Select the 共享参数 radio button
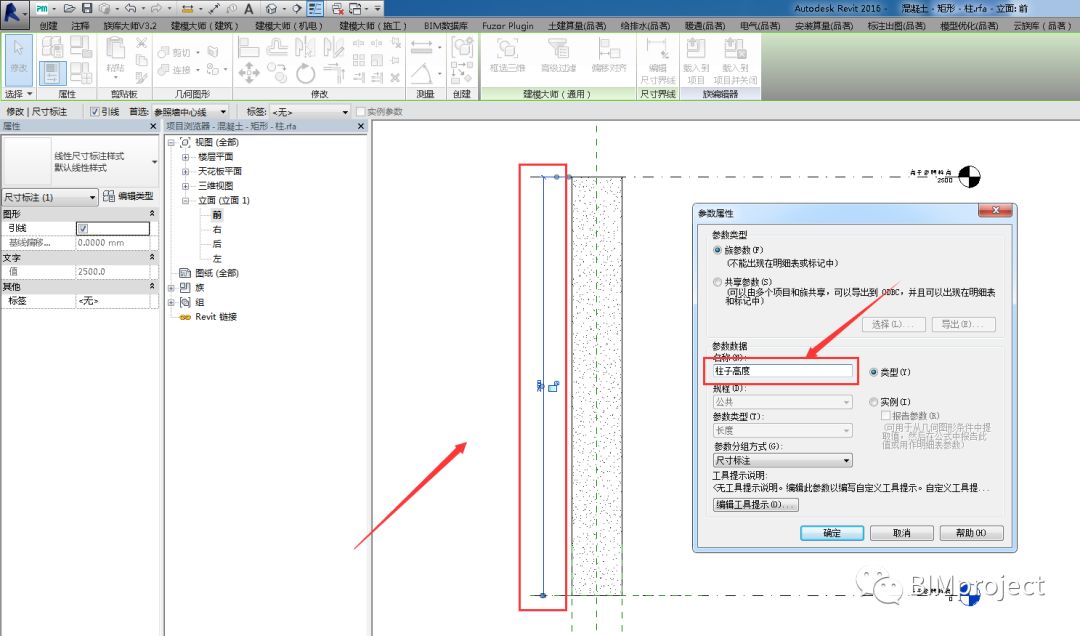1080x636 pixels. click(717, 282)
